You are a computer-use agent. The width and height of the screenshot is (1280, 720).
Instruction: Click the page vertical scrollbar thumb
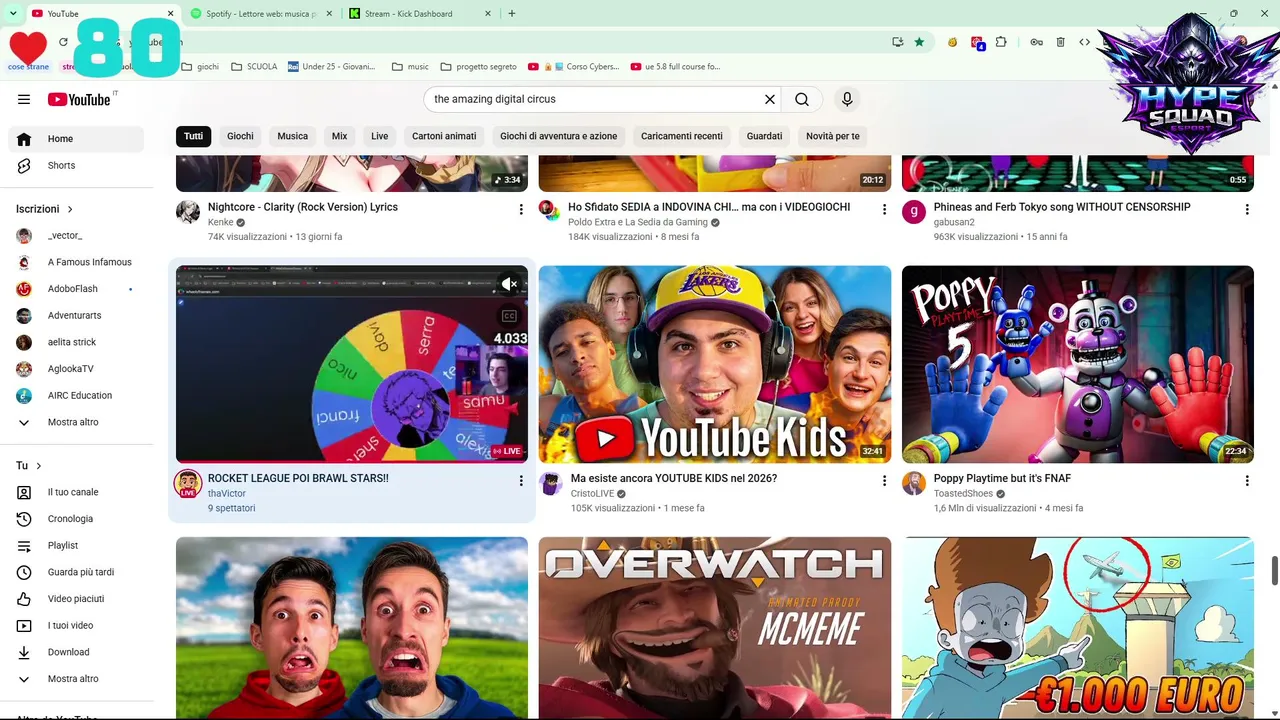(x=1274, y=571)
